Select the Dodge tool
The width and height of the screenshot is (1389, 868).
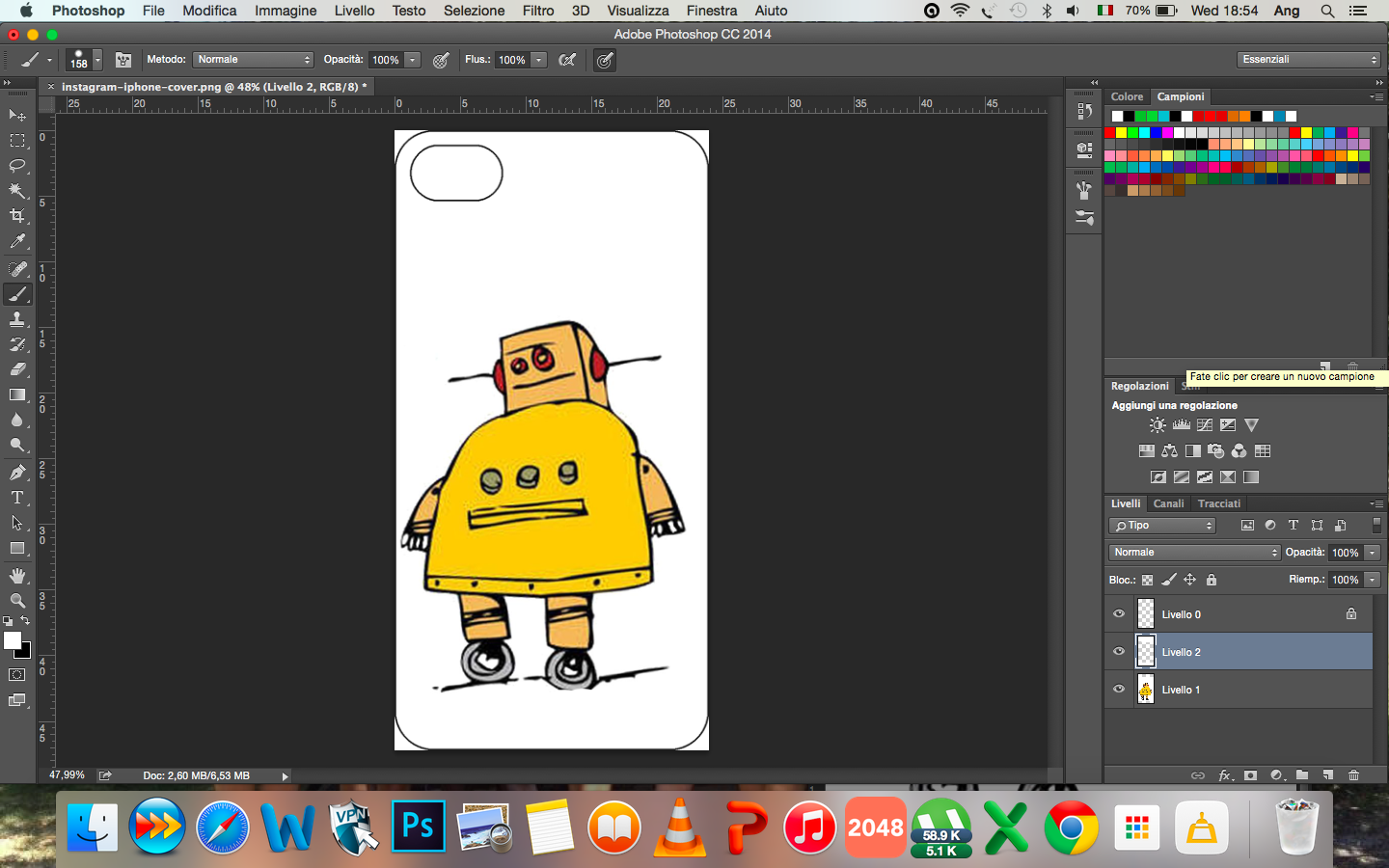point(17,445)
